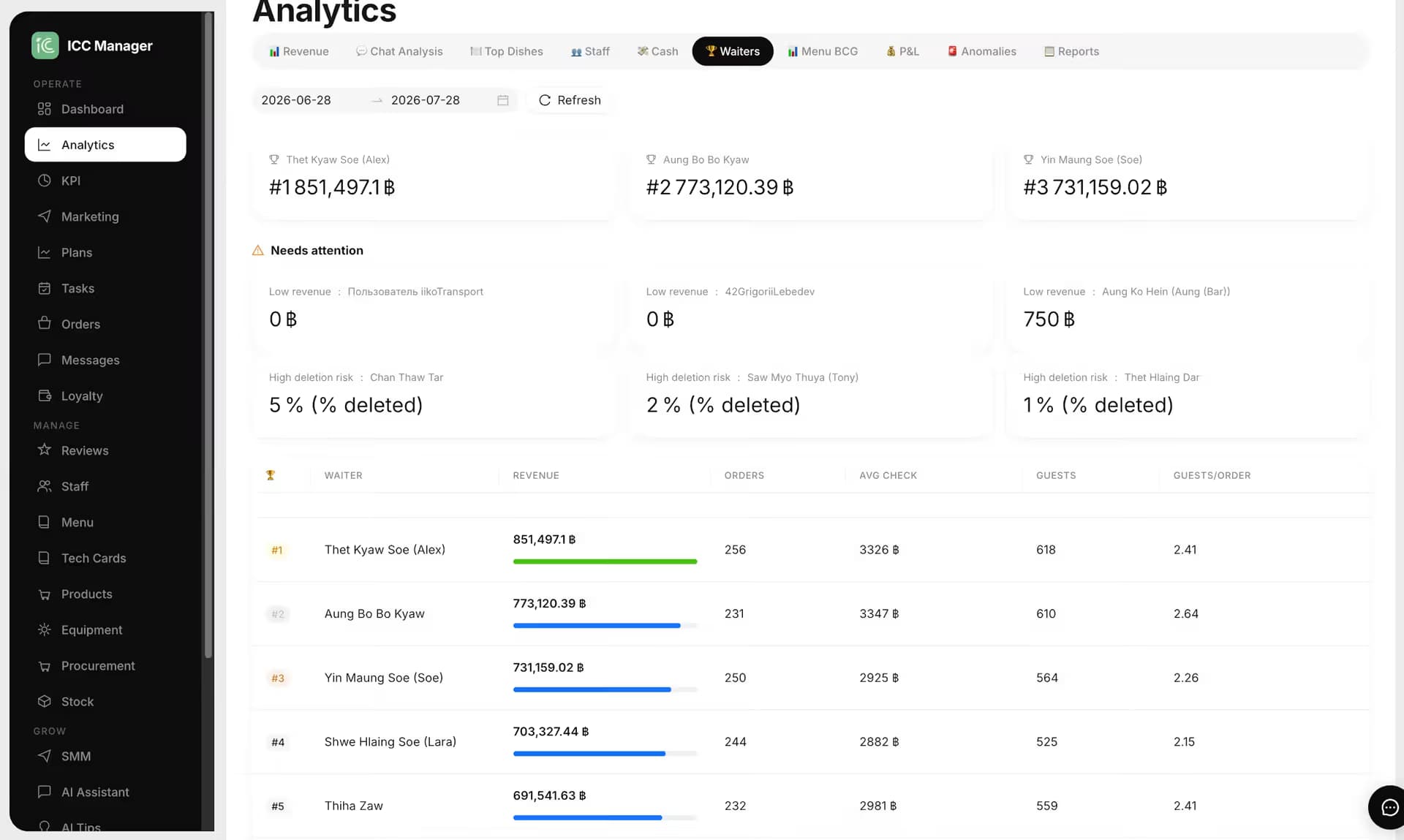Screen dimensions: 1404x840
Task: Click the Procurement cart icon
Action: pyautogui.click(x=45, y=666)
